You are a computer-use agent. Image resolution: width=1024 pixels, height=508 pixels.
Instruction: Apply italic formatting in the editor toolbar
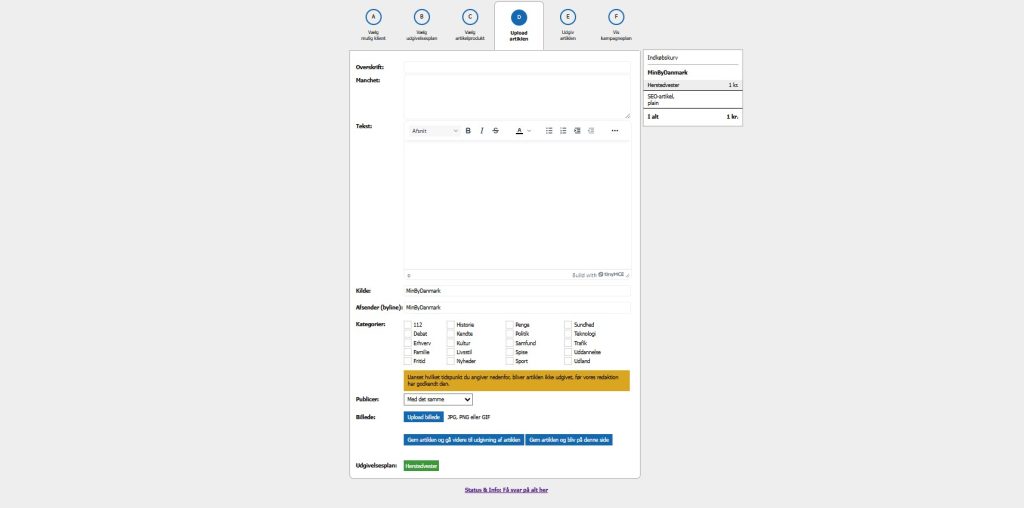click(482, 131)
